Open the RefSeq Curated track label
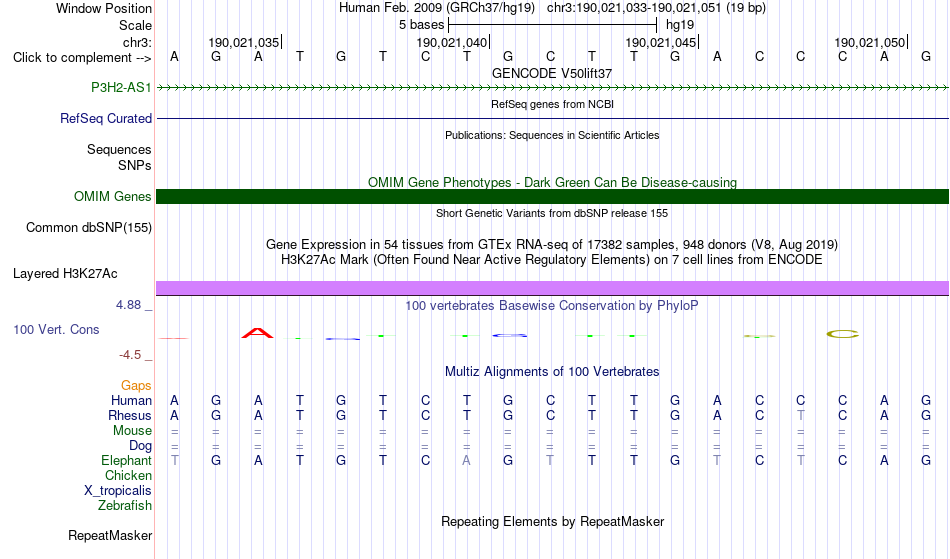 tap(106, 118)
